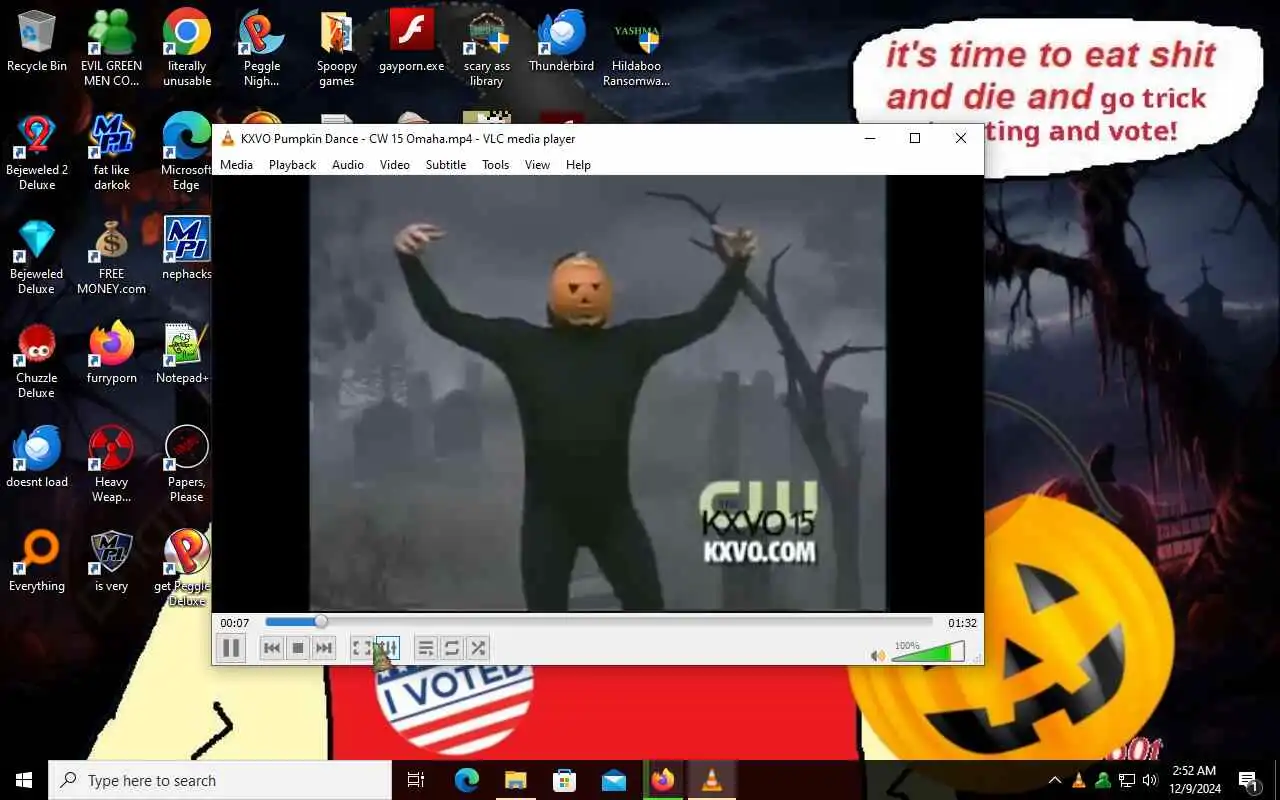
Task: Adjust the VLC volume slider at 100%
Action: coord(928,652)
